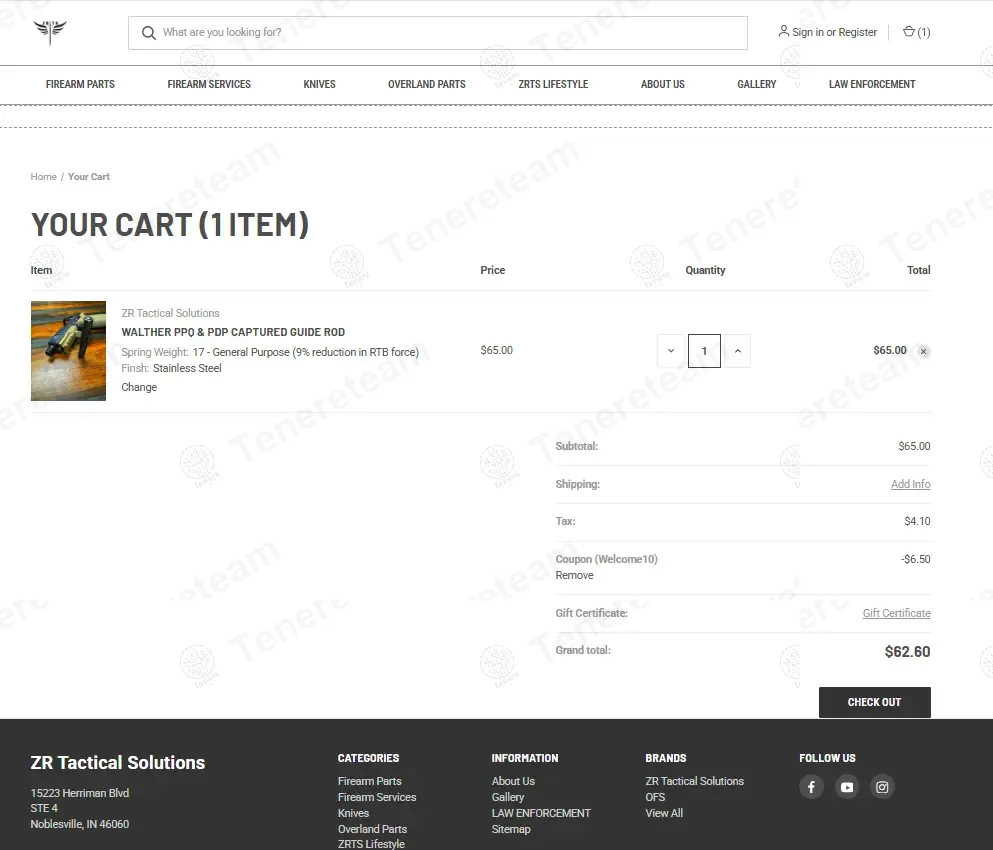Decrease quantity with the down chevron
Screen dimensions: 993x850
671,351
